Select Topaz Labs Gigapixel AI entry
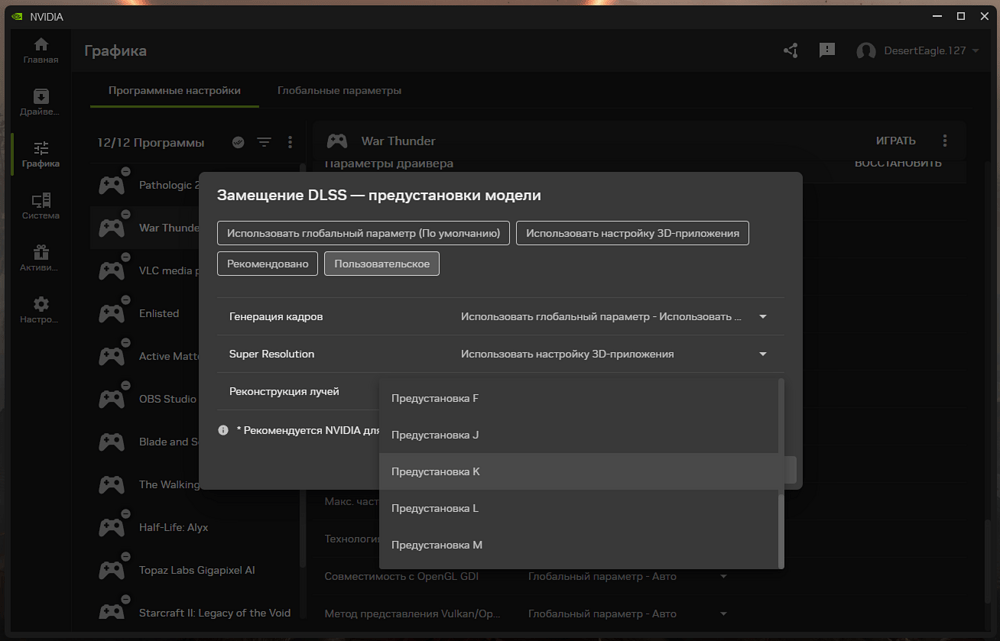 pos(196,570)
